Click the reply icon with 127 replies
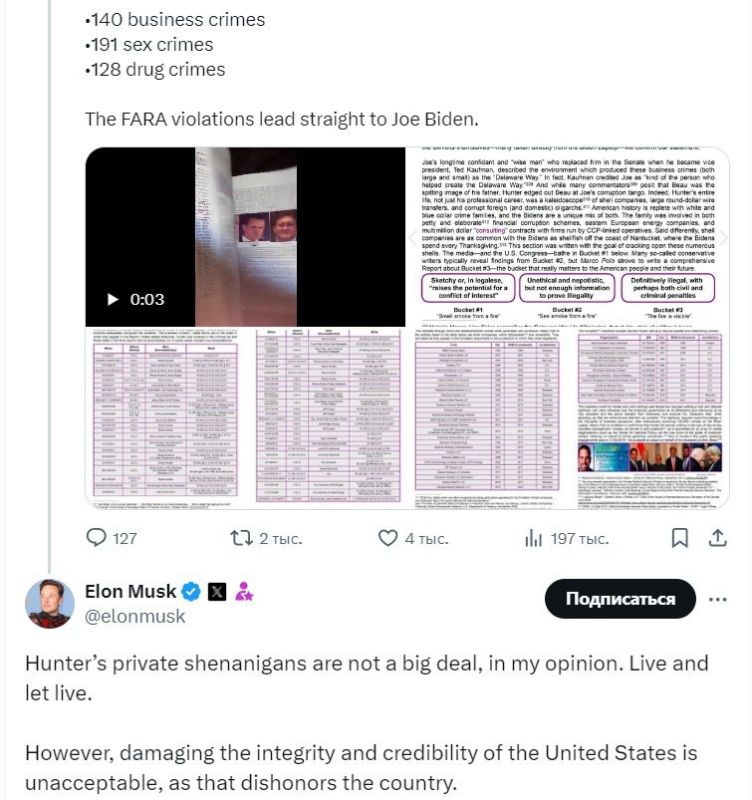The image size is (752, 800). pyautogui.click(x=97, y=538)
